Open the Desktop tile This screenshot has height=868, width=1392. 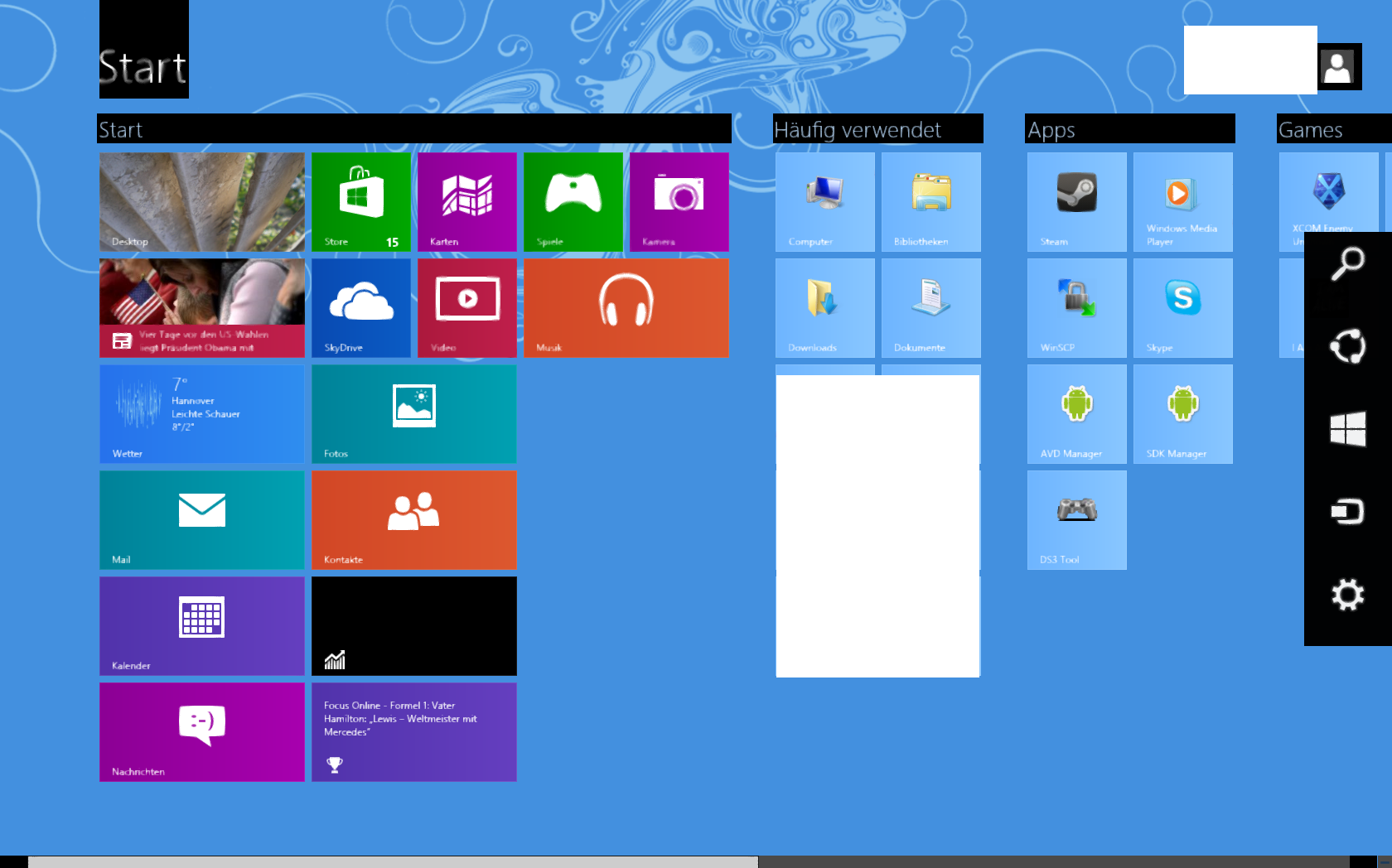coord(202,202)
